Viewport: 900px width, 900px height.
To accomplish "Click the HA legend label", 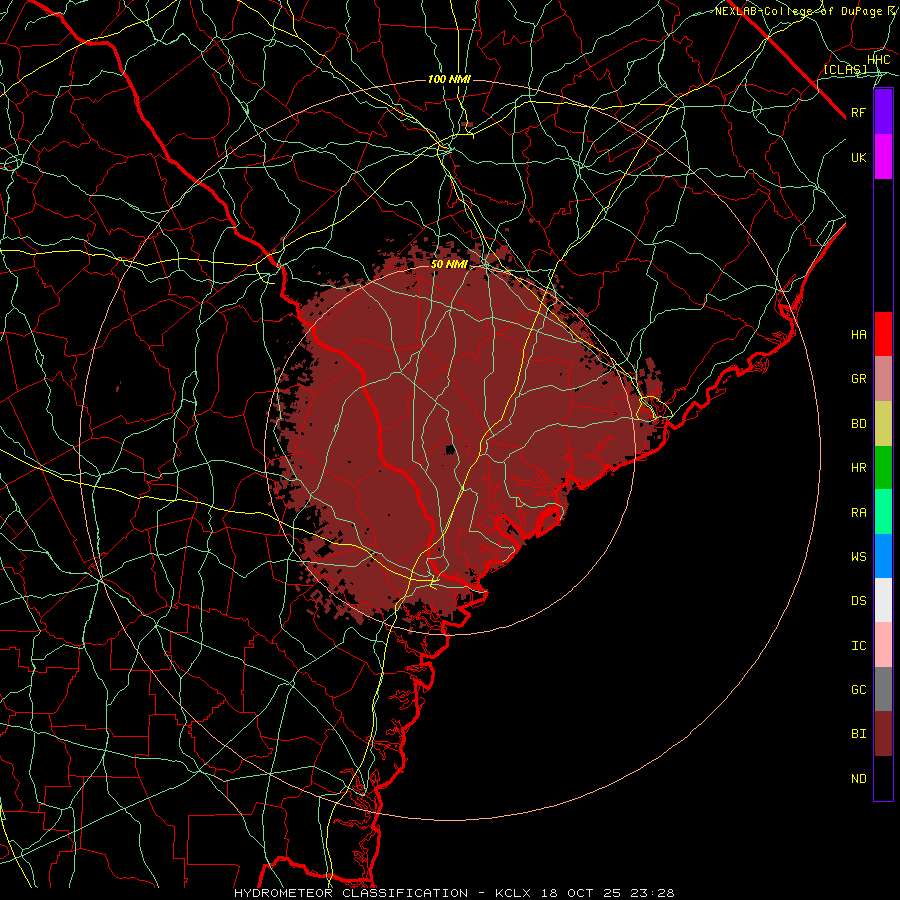I will pos(858,334).
